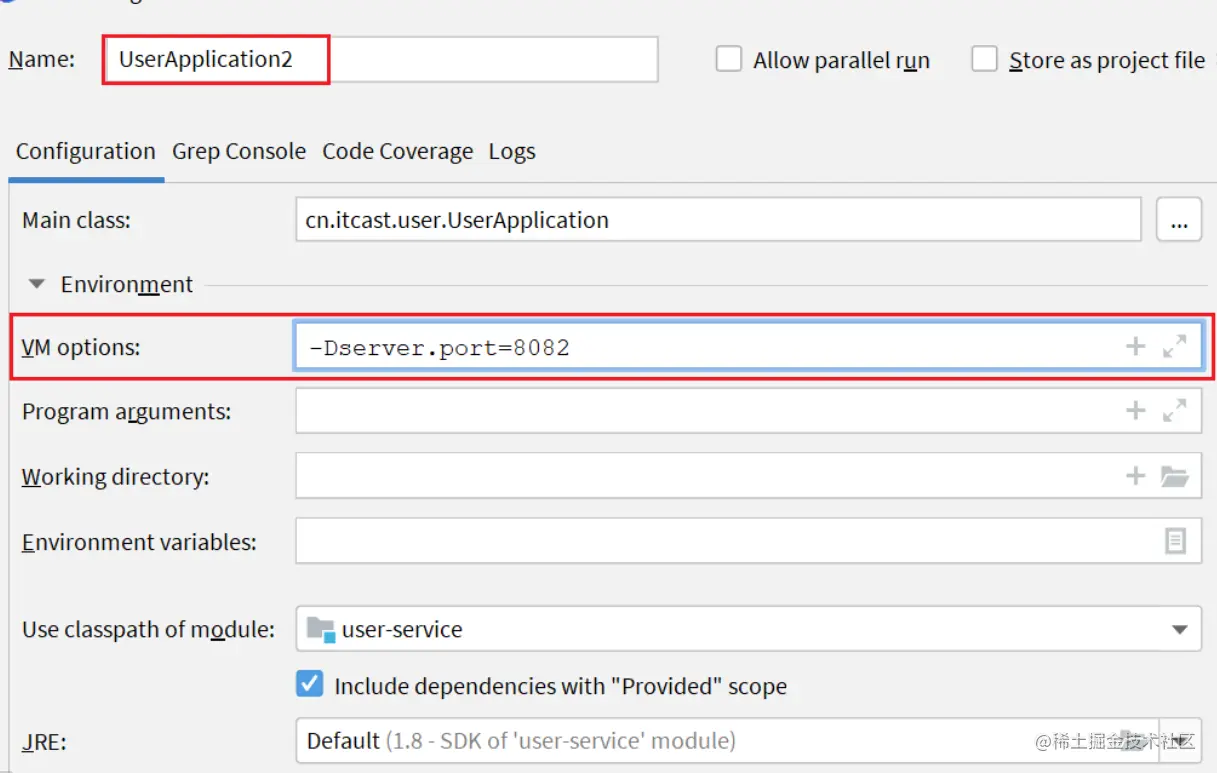Click the Name field containing UserApplication2
The image size is (1217, 773).
[380, 59]
